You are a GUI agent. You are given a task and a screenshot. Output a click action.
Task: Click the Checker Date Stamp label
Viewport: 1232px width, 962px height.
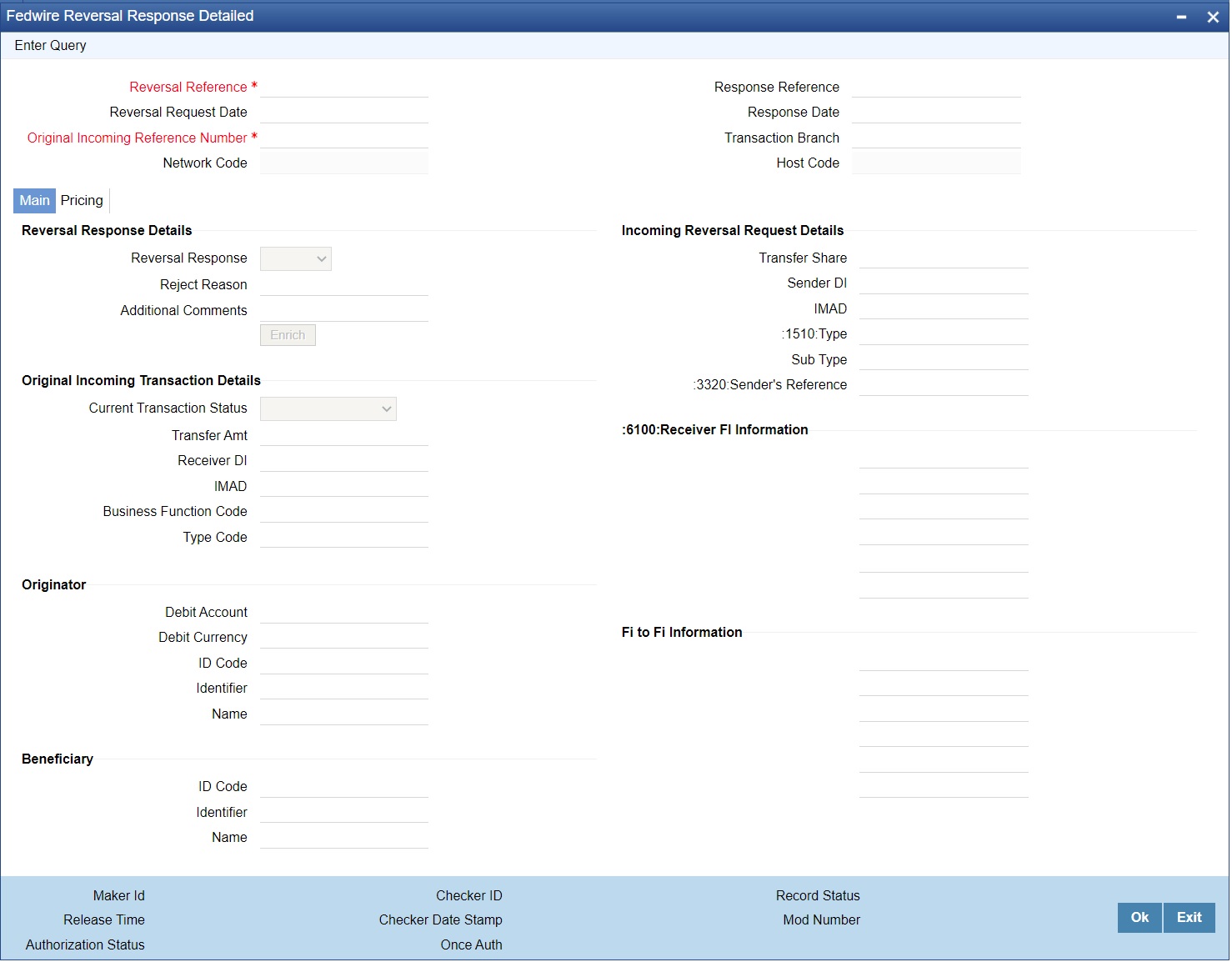coord(441,920)
